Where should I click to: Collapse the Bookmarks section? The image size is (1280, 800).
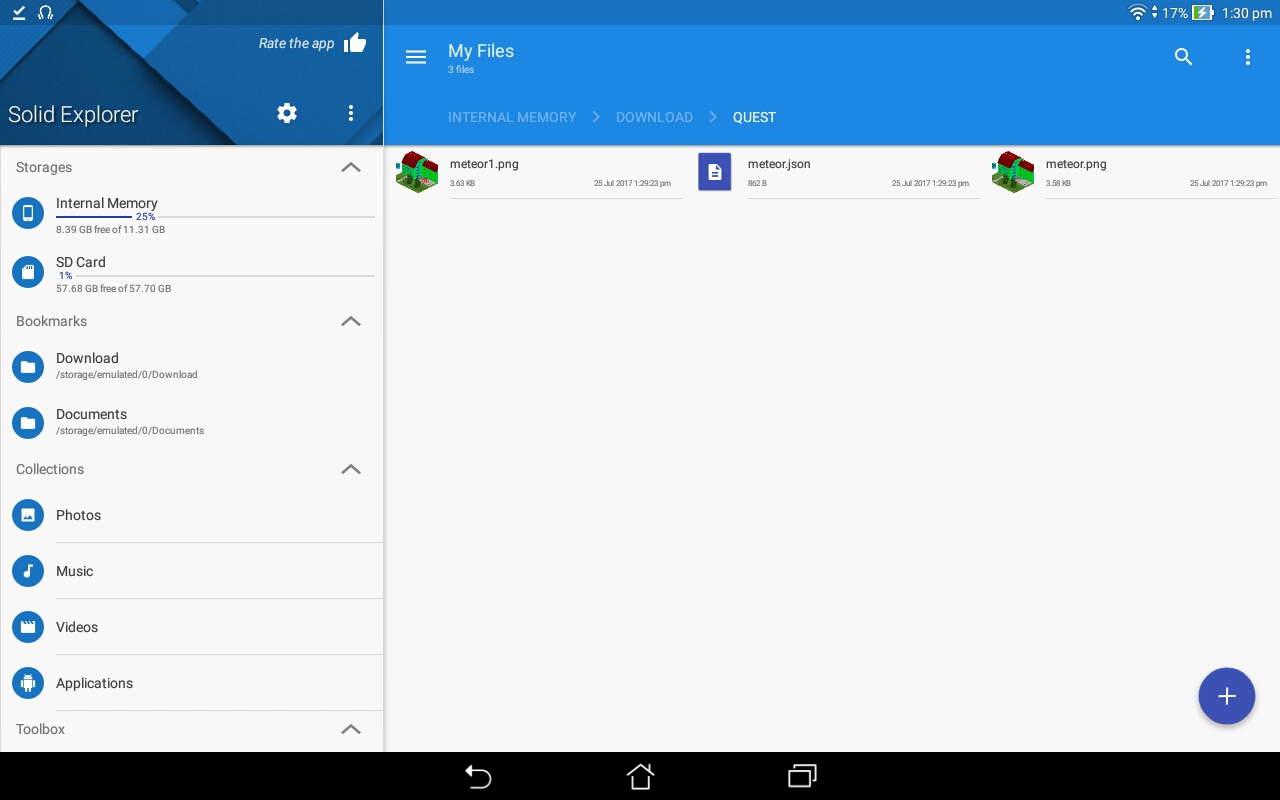[x=351, y=321]
